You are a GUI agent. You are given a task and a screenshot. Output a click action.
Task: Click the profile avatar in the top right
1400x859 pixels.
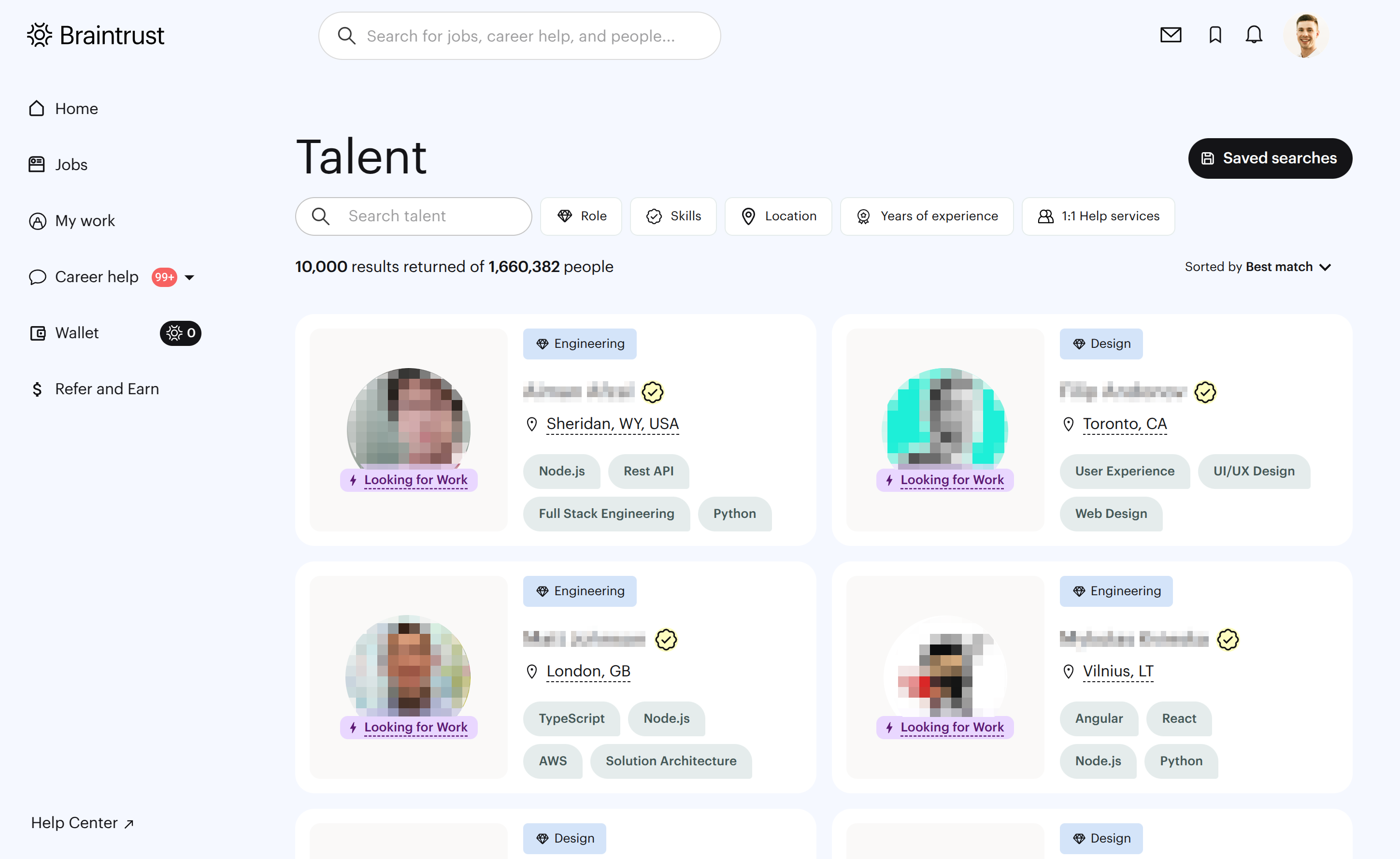1306,35
